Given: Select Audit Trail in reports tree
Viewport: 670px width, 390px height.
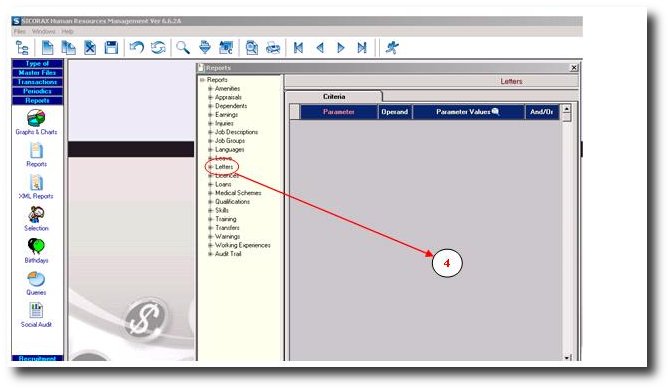Looking at the screenshot, I should (x=228, y=254).
